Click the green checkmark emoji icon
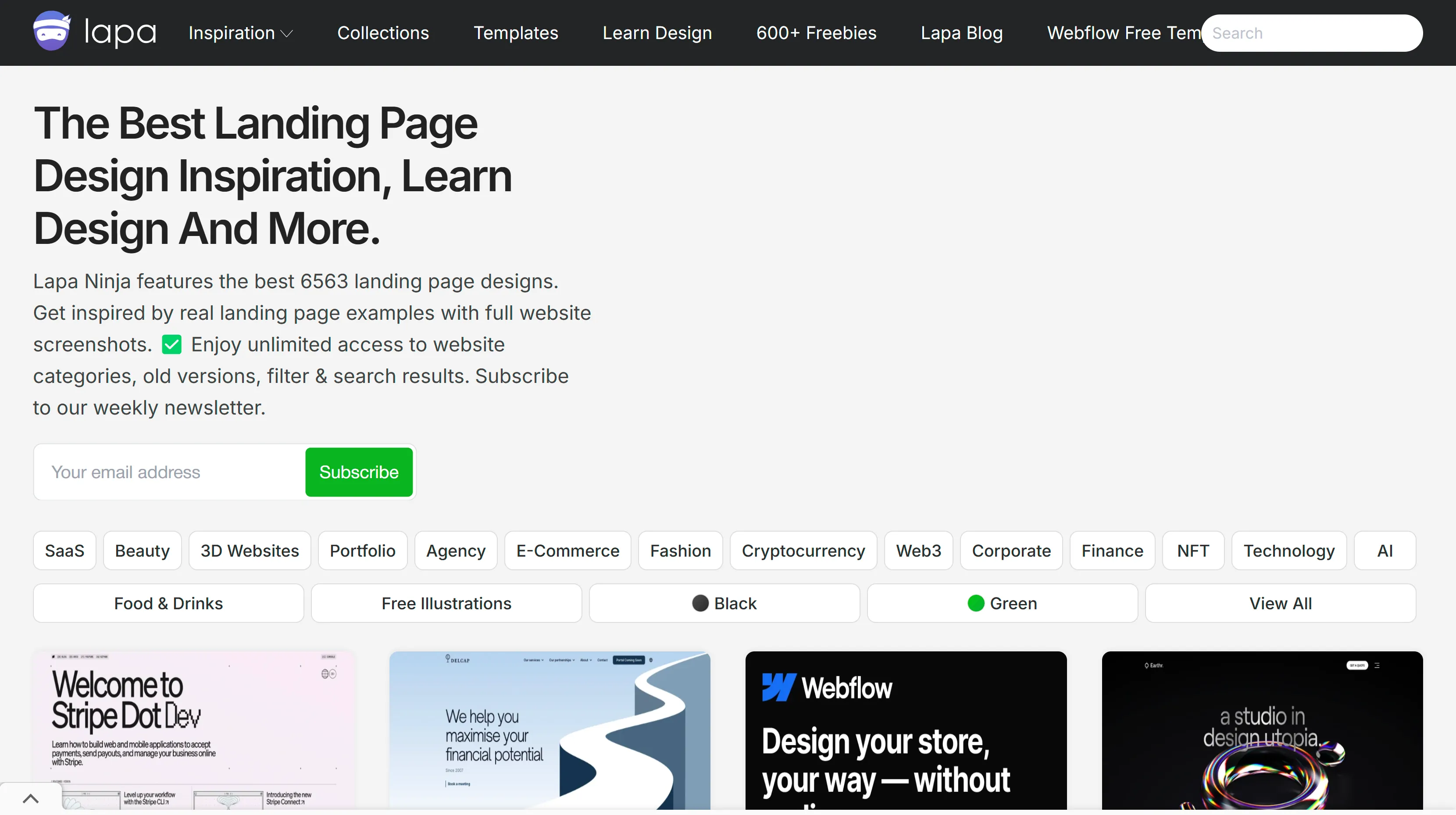Image resolution: width=1456 pixels, height=815 pixels. [x=171, y=344]
